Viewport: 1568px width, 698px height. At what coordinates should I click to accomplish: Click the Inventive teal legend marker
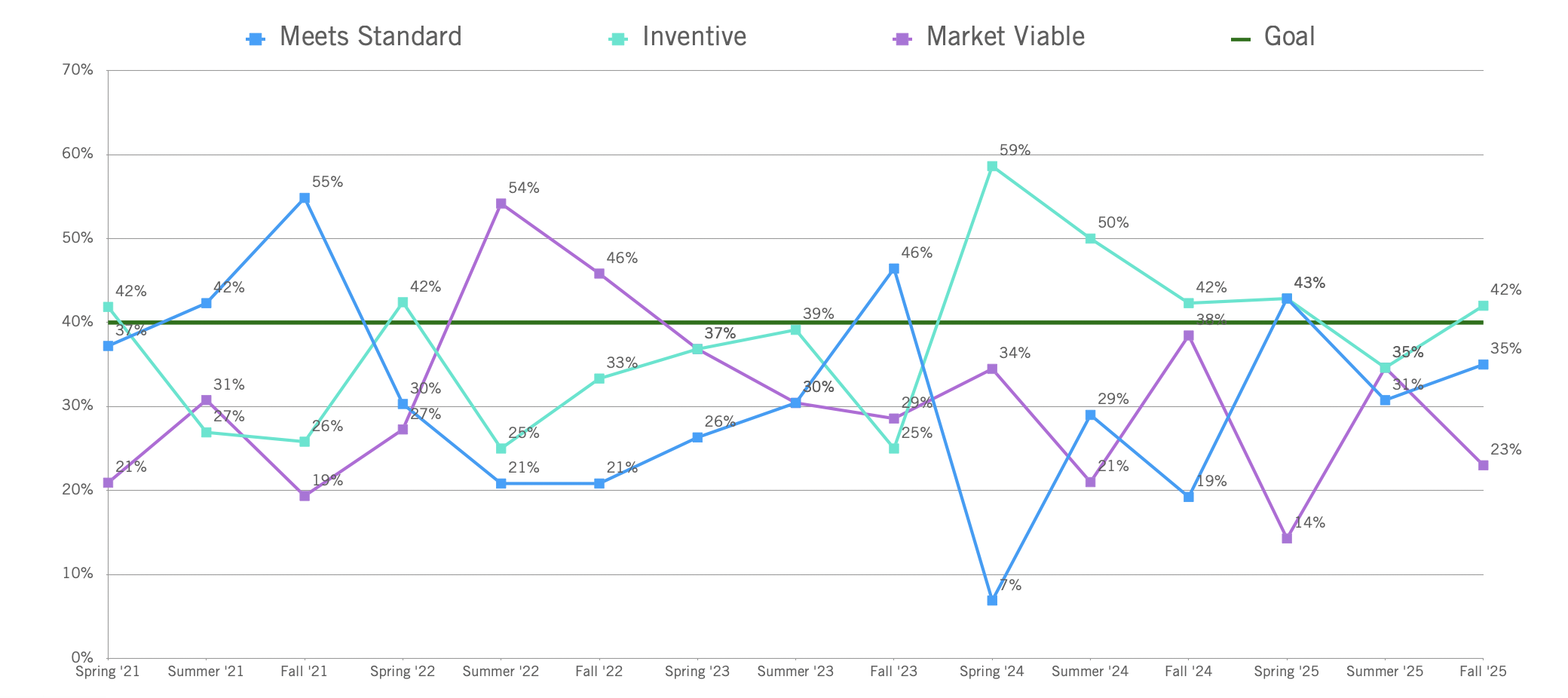coord(618,38)
